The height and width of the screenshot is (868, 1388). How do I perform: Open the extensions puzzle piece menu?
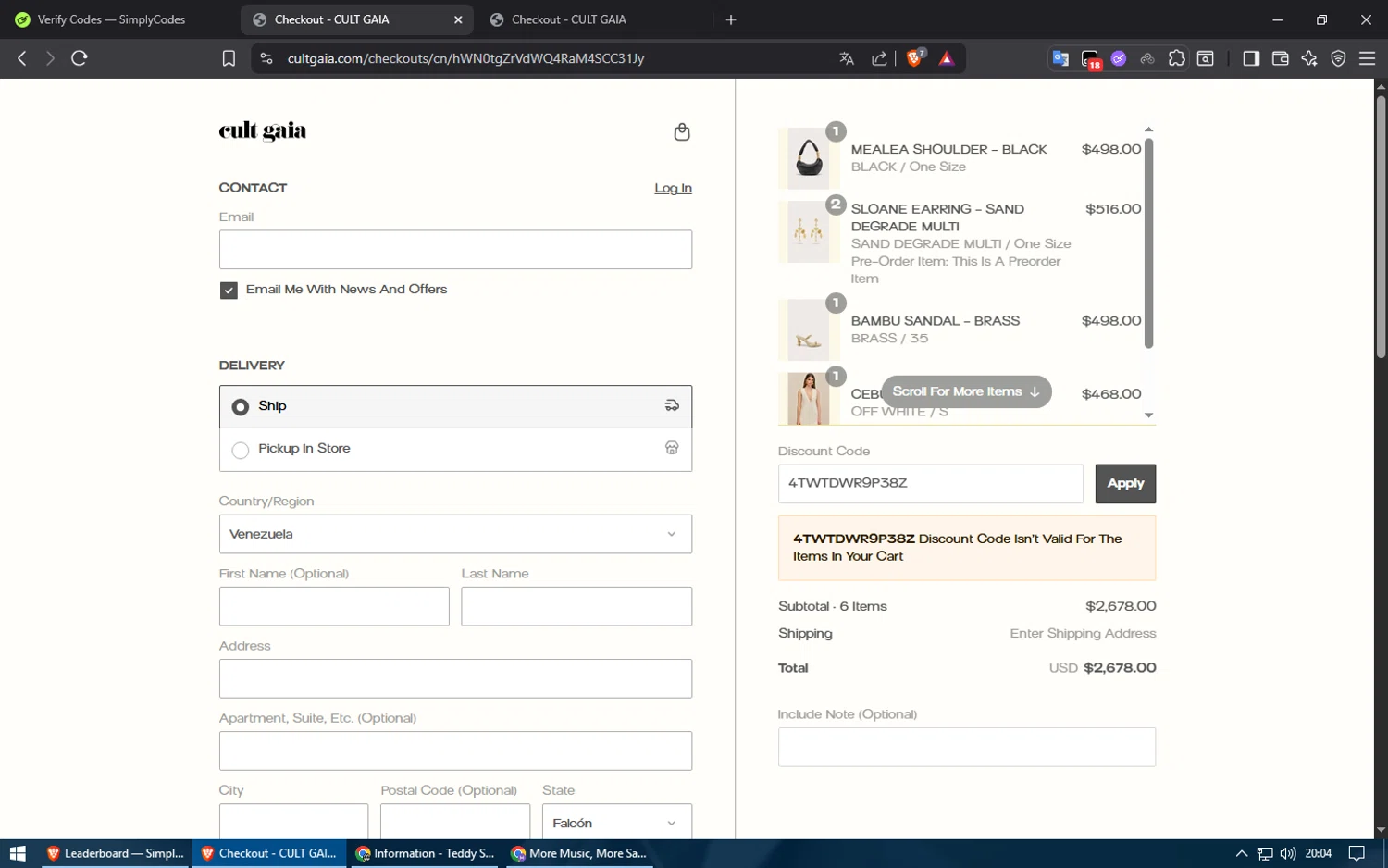pyautogui.click(x=1176, y=58)
